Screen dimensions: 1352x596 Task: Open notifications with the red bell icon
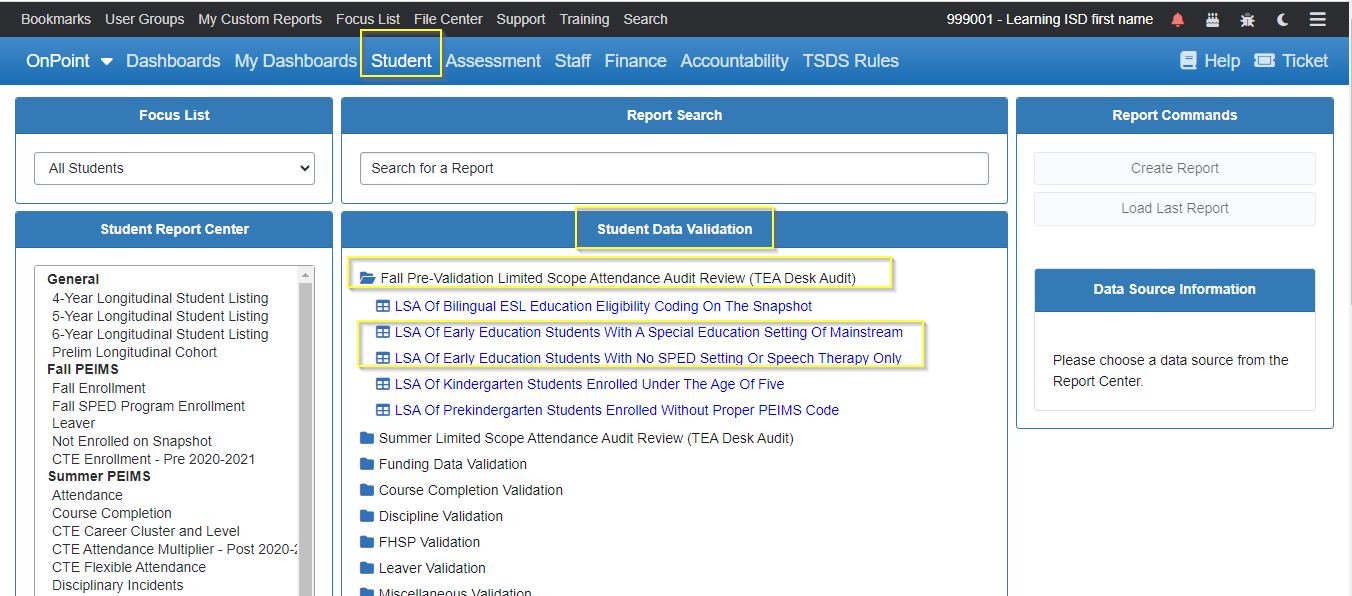click(x=1178, y=19)
